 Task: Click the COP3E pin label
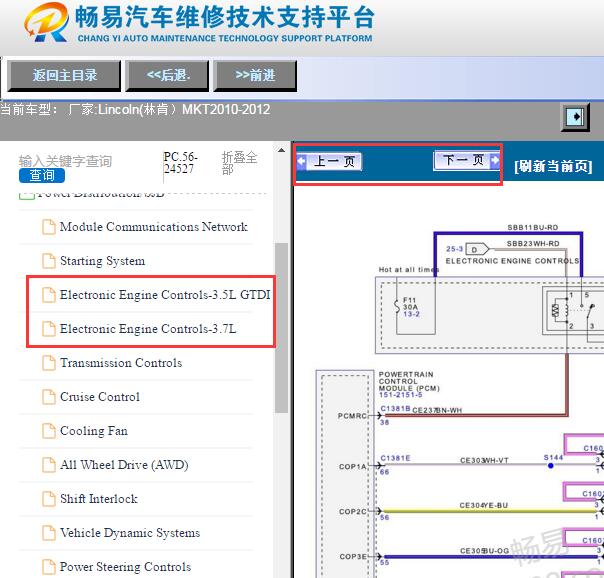352,556
